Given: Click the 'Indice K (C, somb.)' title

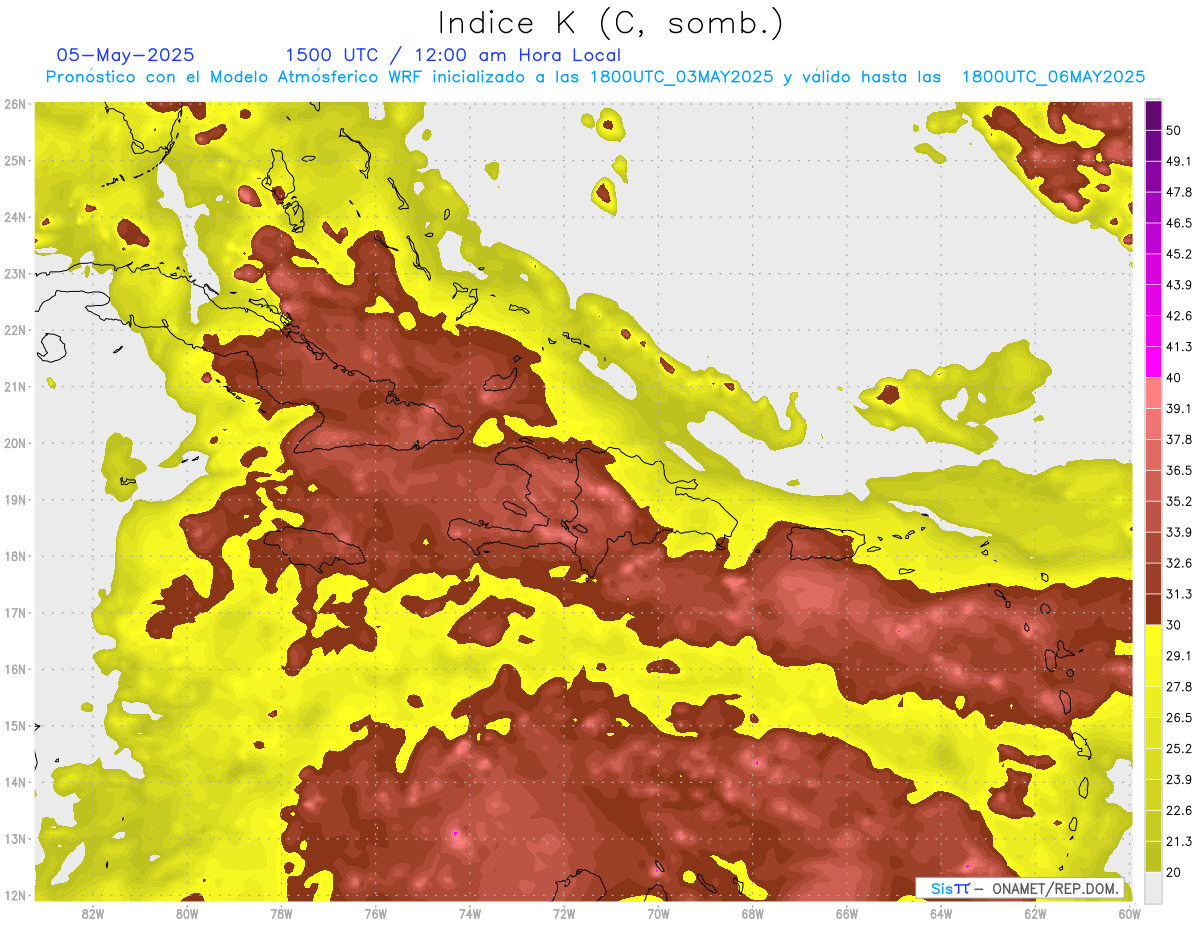Looking at the screenshot, I should click(x=611, y=23).
